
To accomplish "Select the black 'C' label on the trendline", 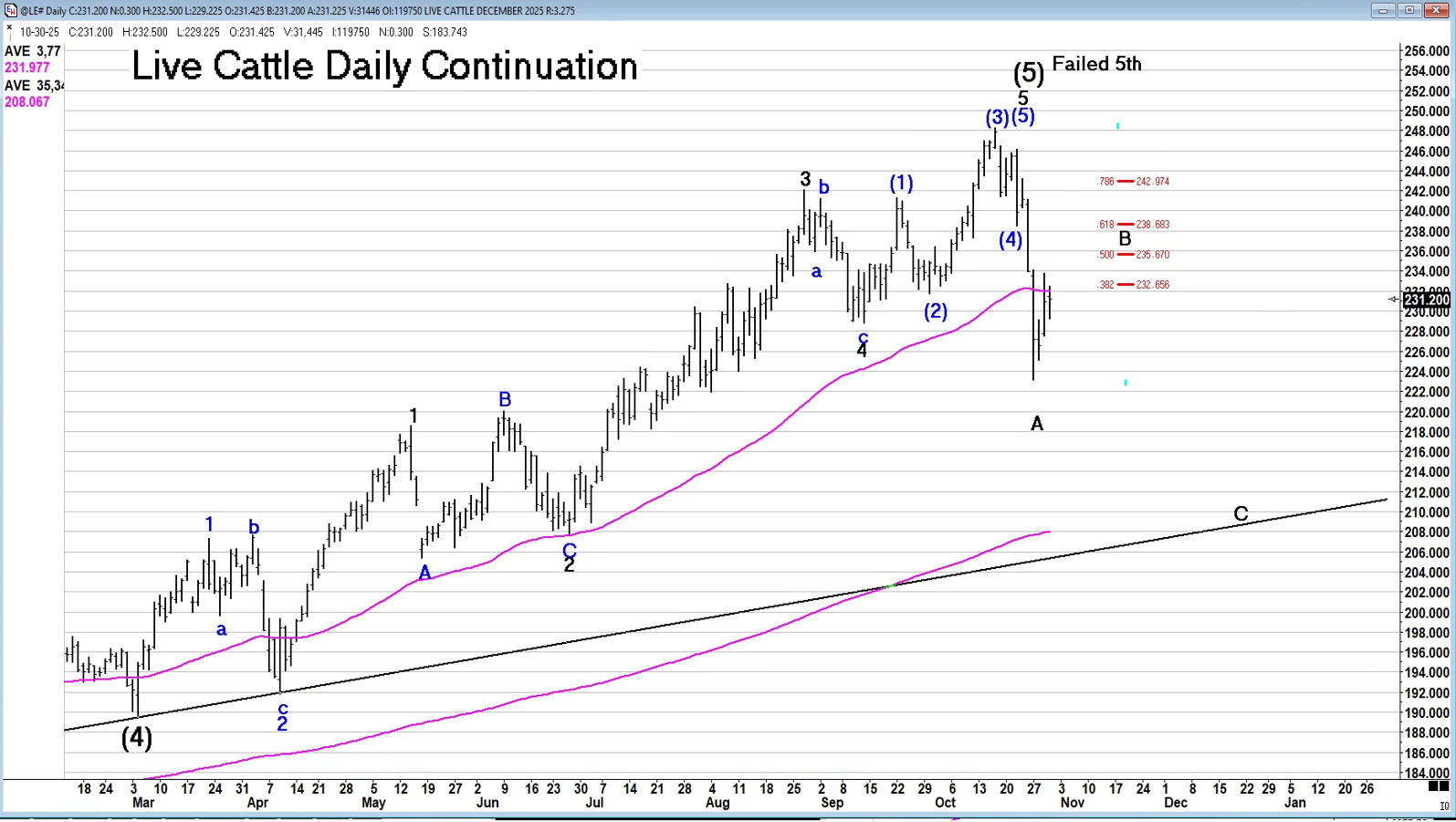I will [x=1241, y=513].
